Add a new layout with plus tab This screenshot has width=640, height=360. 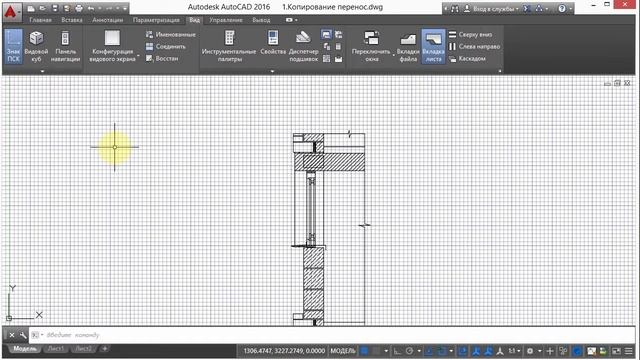(105, 349)
